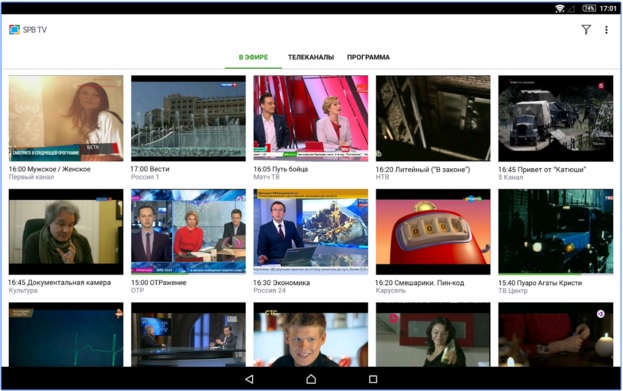This screenshot has width=623, height=391.
Task: Switch to the ТЕЛЕКАНАЛЫ tab
Action: [x=311, y=57]
